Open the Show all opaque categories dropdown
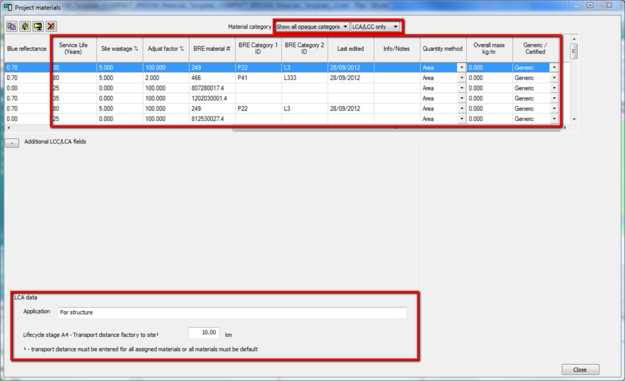625x381 pixels. [312, 27]
